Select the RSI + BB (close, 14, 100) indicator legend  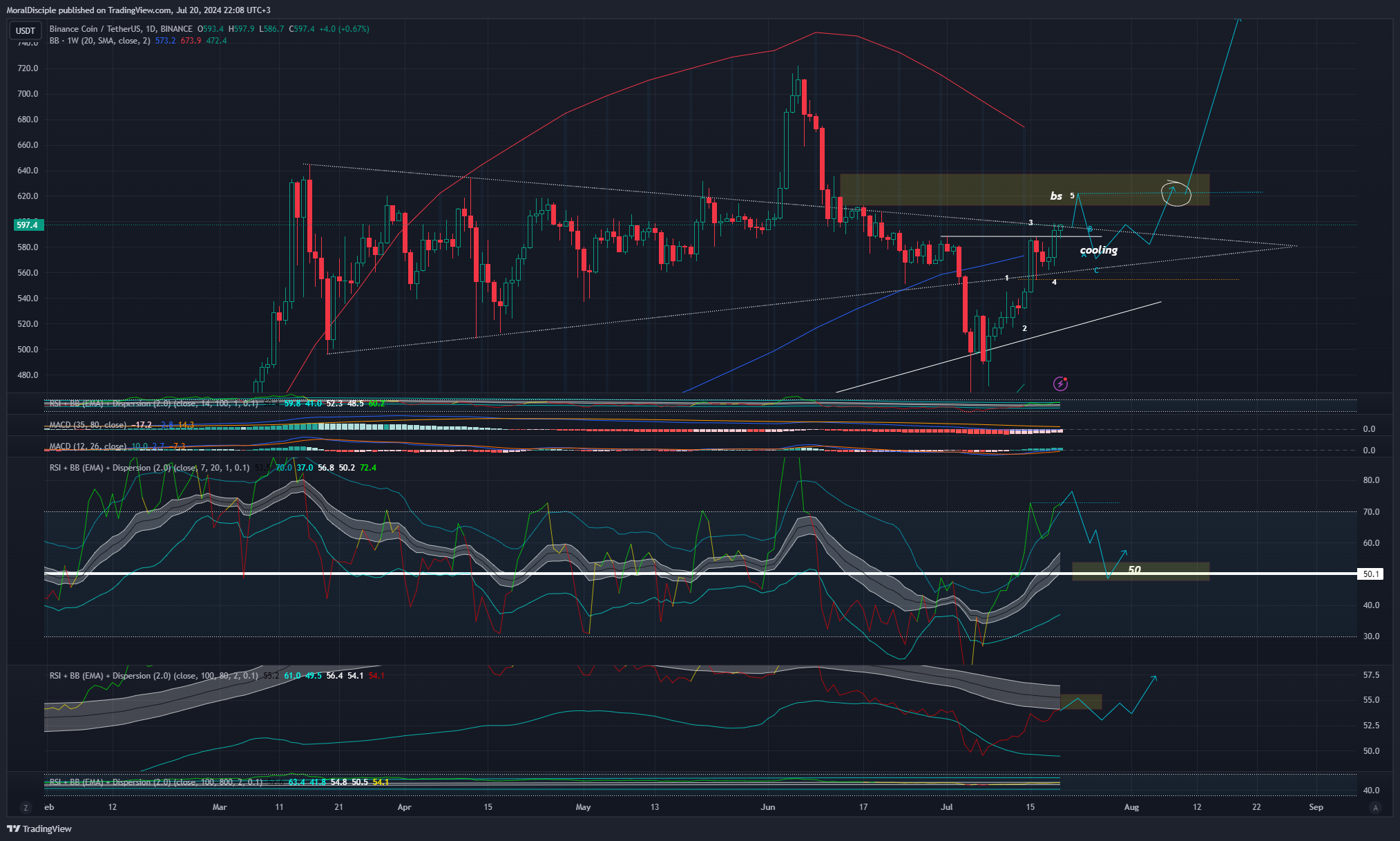[x=153, y=403]
